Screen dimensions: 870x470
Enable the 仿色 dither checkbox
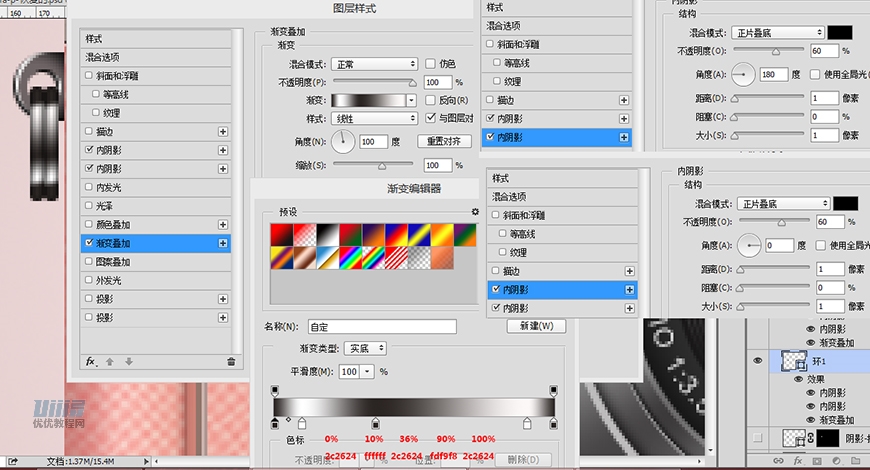click(430, 64)
